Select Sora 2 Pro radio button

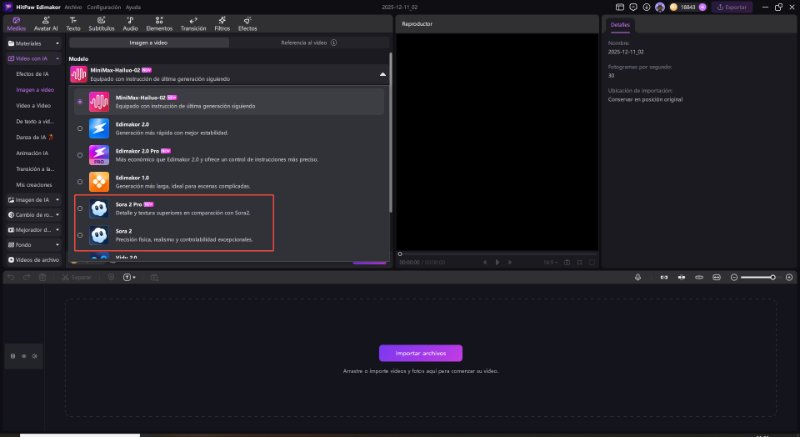(80, 209)
